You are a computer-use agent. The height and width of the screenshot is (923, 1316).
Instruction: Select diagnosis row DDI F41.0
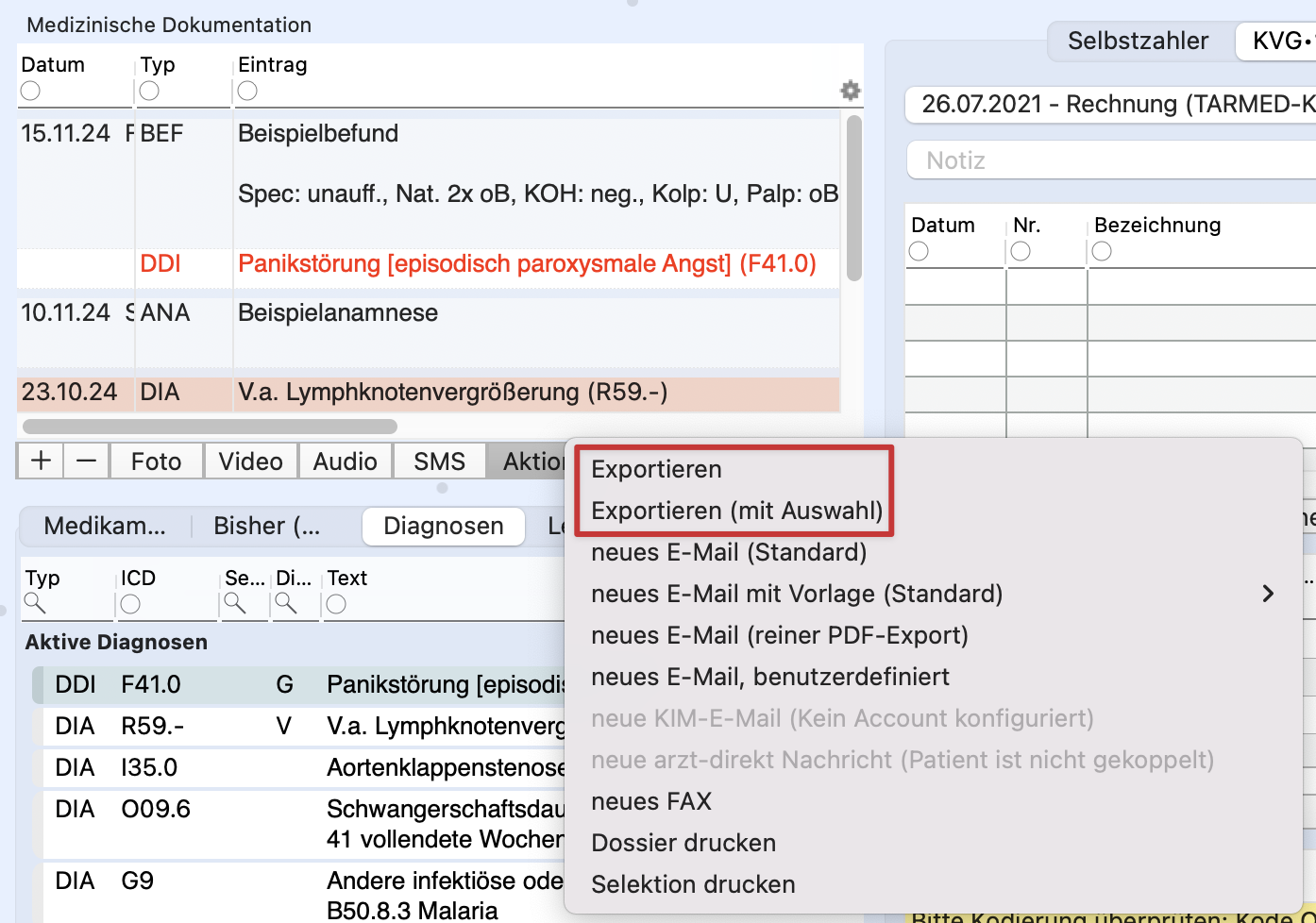(300, 684)
